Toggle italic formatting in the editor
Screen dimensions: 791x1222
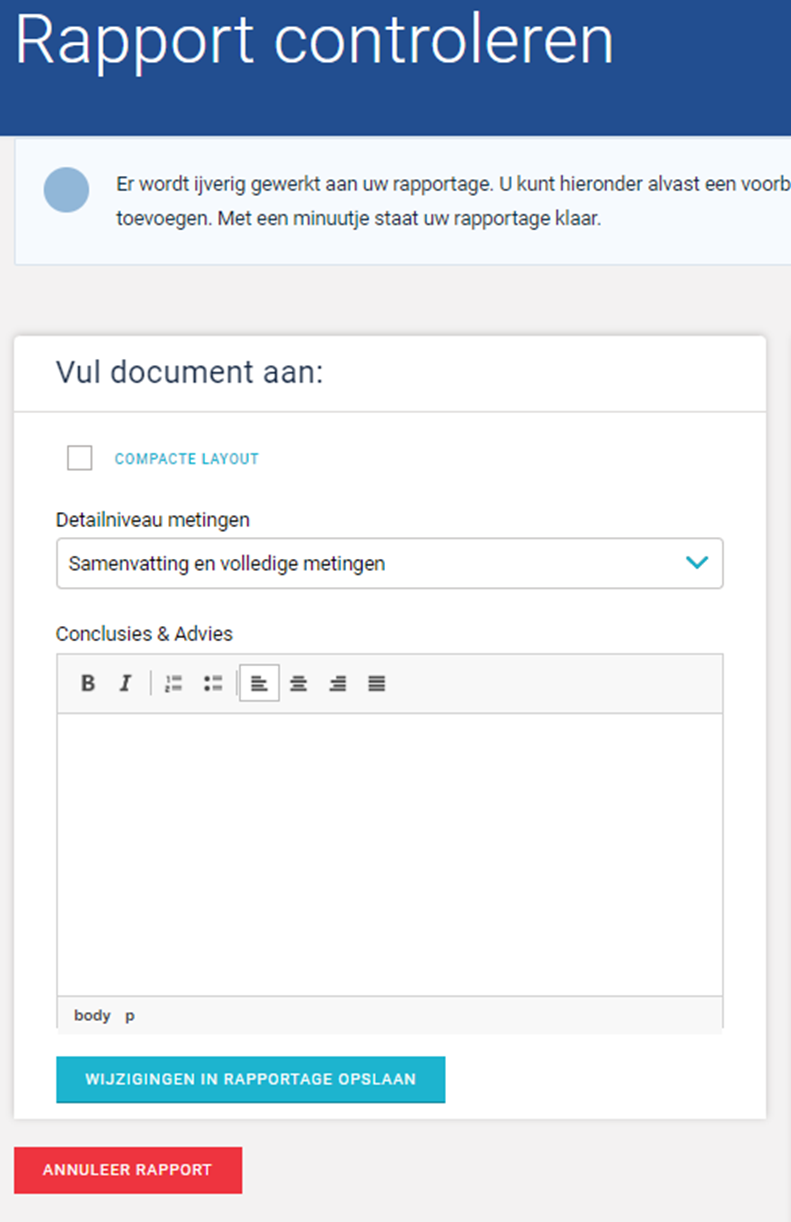pos(125,684)
